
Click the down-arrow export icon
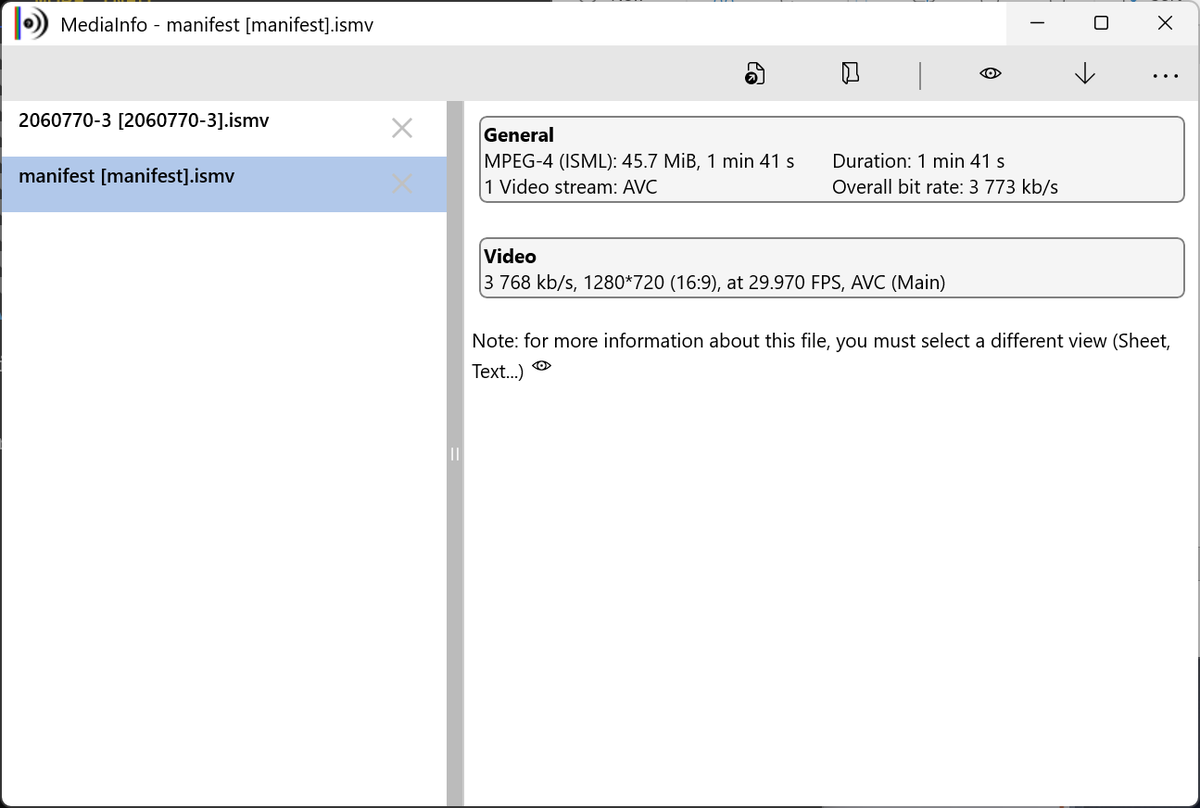click(1085, 74)
